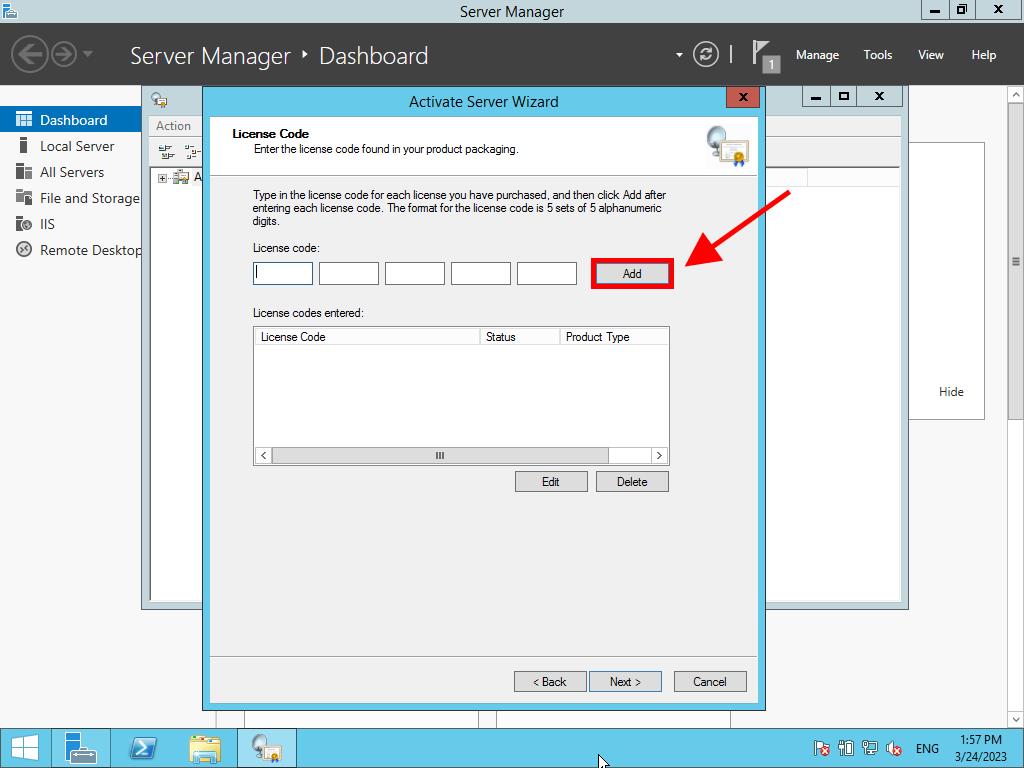This screenshot has width=1024, height=768.
Task: Click the muted volume tray icon
Action: tap(893, 748)
